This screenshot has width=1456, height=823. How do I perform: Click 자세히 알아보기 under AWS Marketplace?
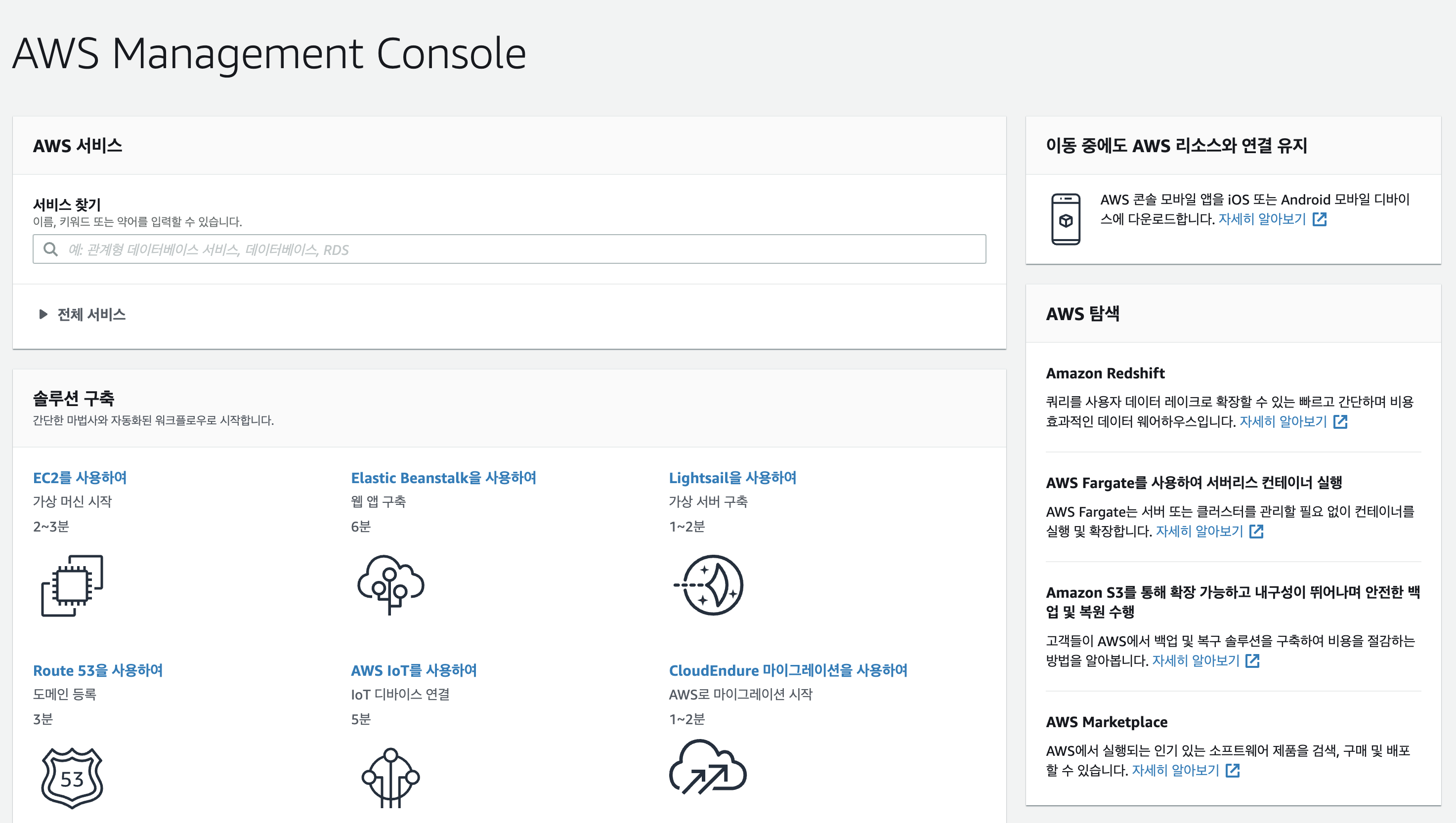click(x=1175, y=770)
